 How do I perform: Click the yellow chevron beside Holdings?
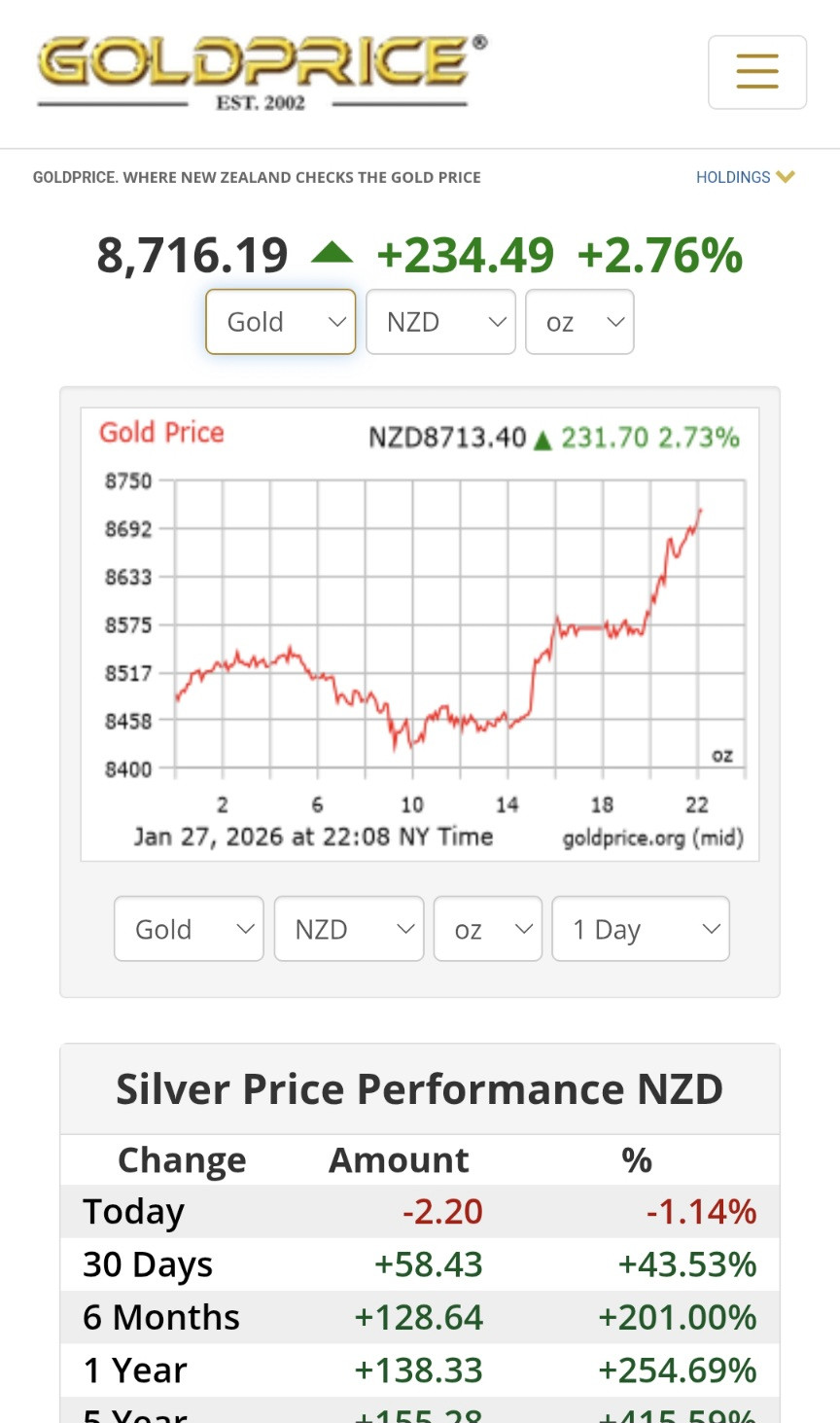[x=786, y=177]
